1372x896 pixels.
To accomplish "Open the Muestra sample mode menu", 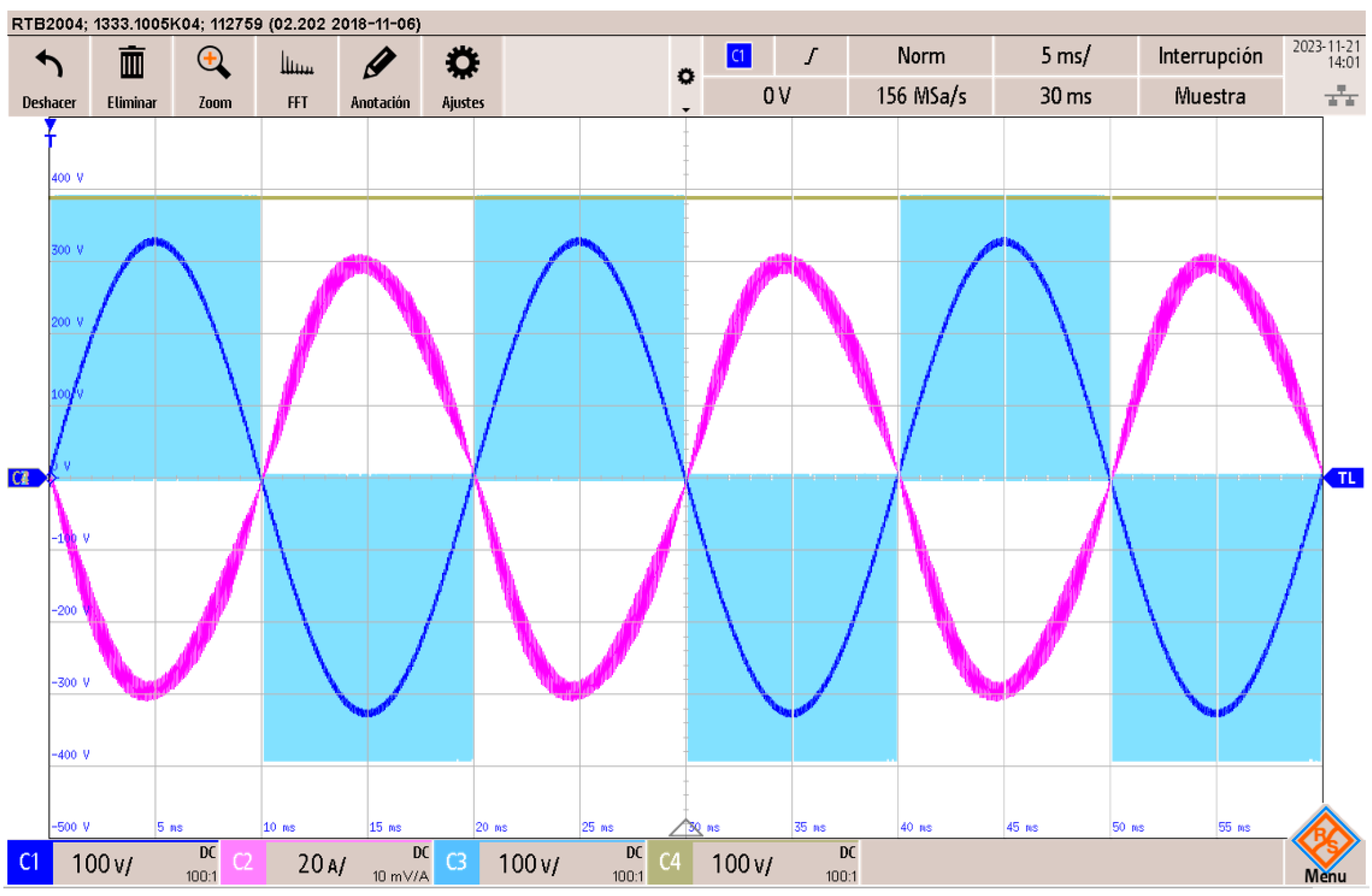I will 1210,96.
